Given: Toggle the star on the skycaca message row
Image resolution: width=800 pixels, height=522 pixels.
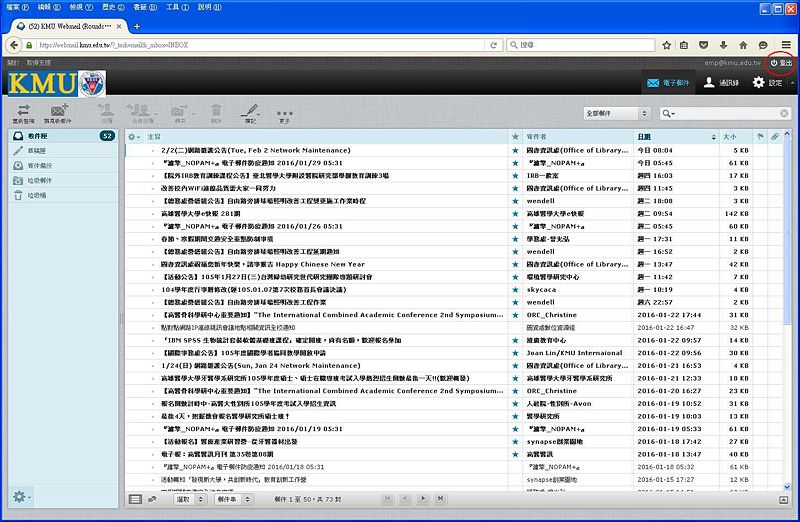Looking at the screenshot, I should 515,290.
